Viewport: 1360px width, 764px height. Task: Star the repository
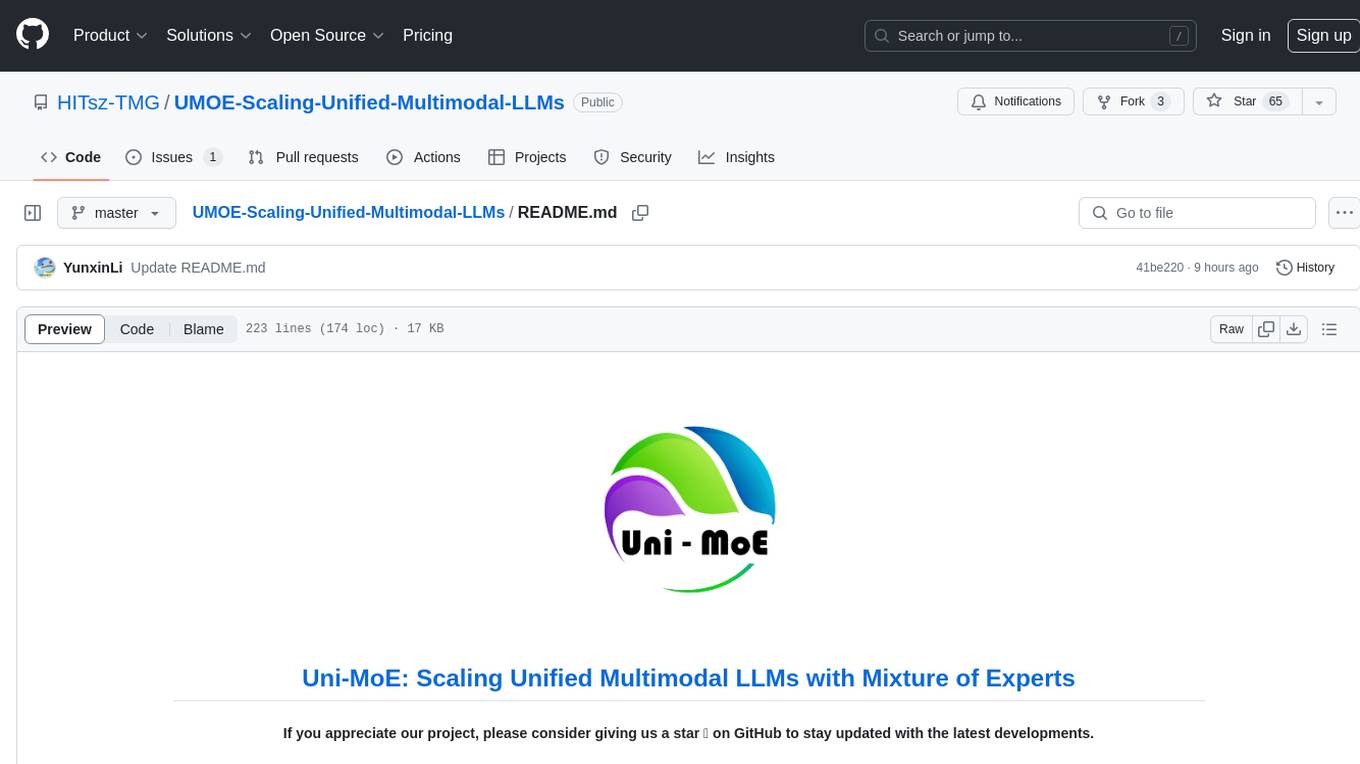[1246, 102]
